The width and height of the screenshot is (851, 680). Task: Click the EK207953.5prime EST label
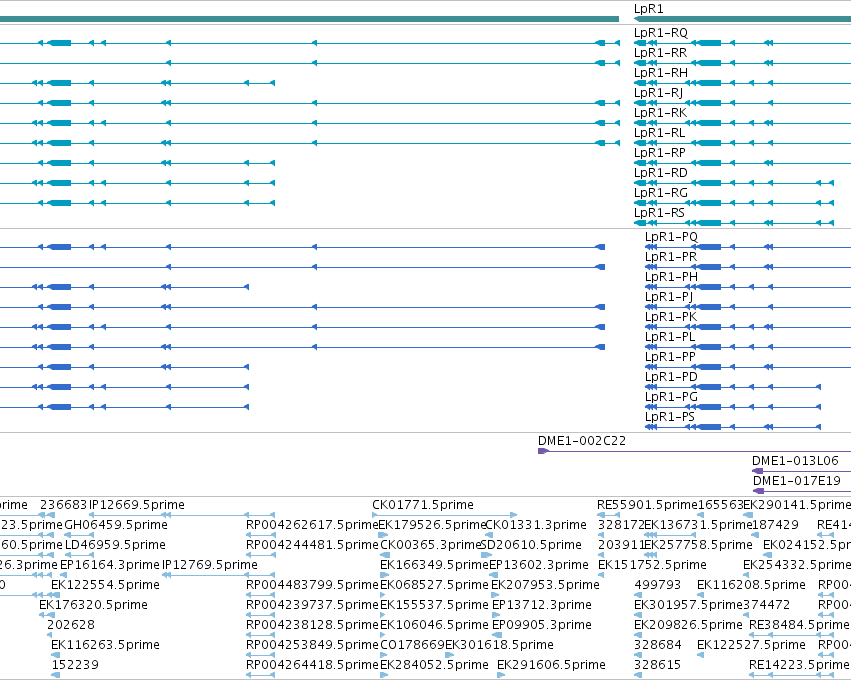pyautogui.click(x=545, y=586)
